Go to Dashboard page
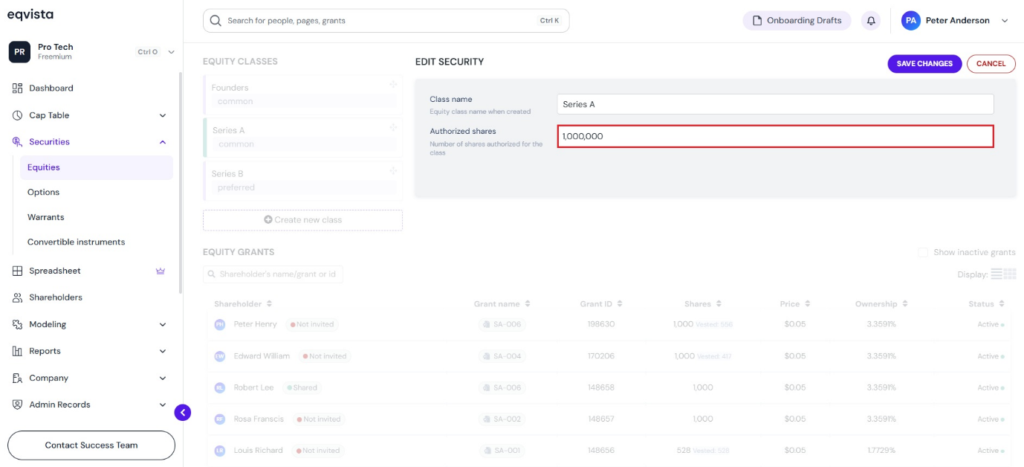 51,88
